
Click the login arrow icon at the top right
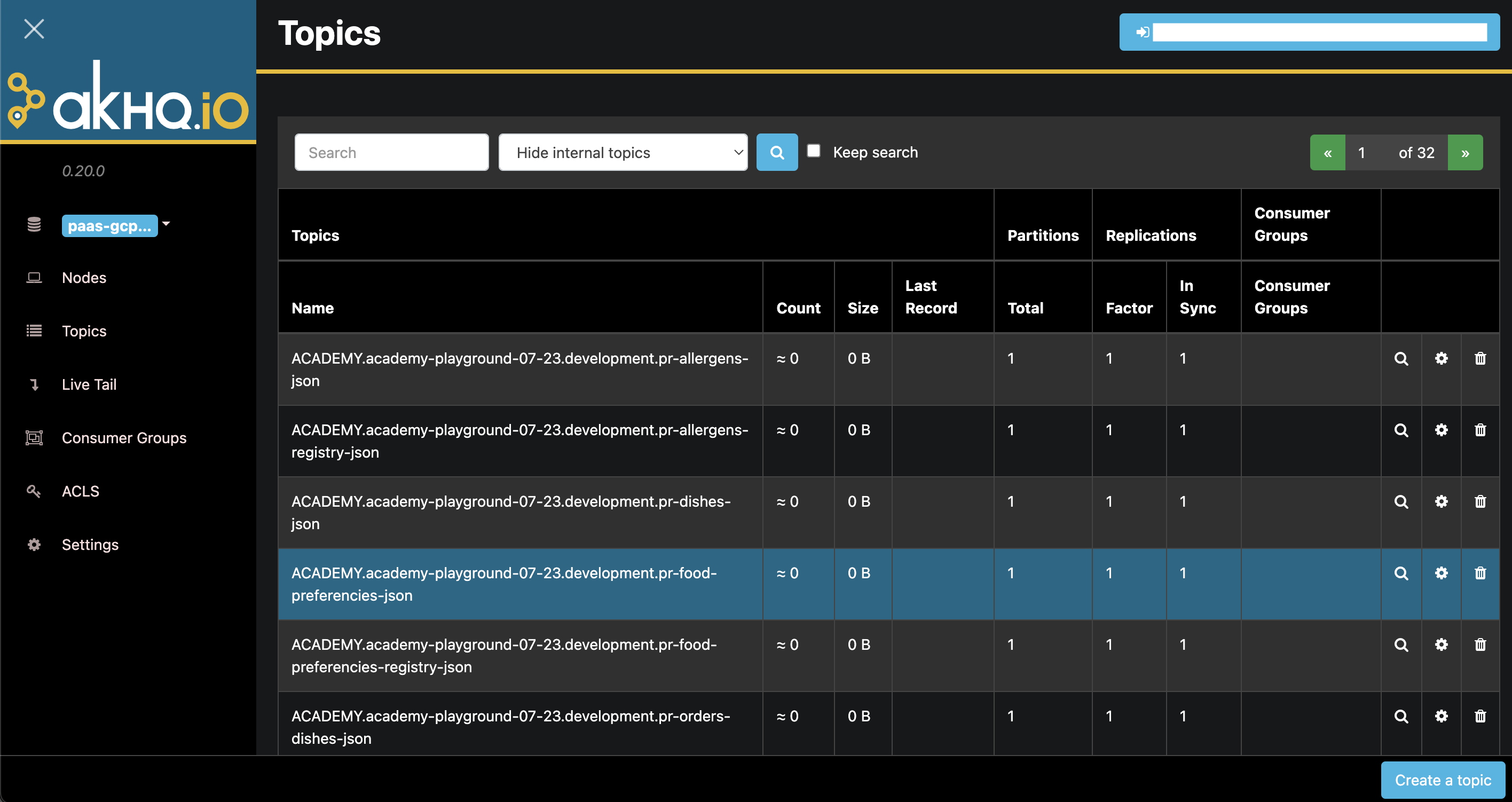coord(1142,32)
